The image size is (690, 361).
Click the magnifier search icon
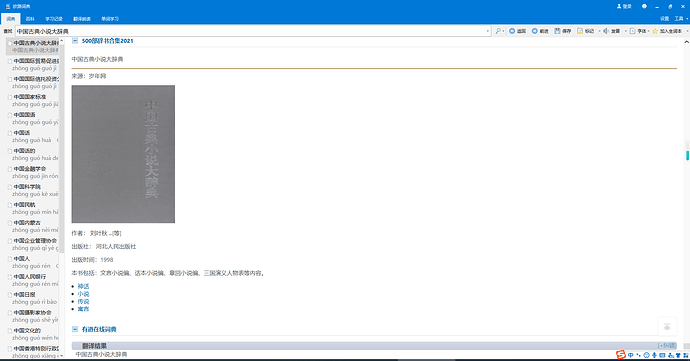click(498, 31)
